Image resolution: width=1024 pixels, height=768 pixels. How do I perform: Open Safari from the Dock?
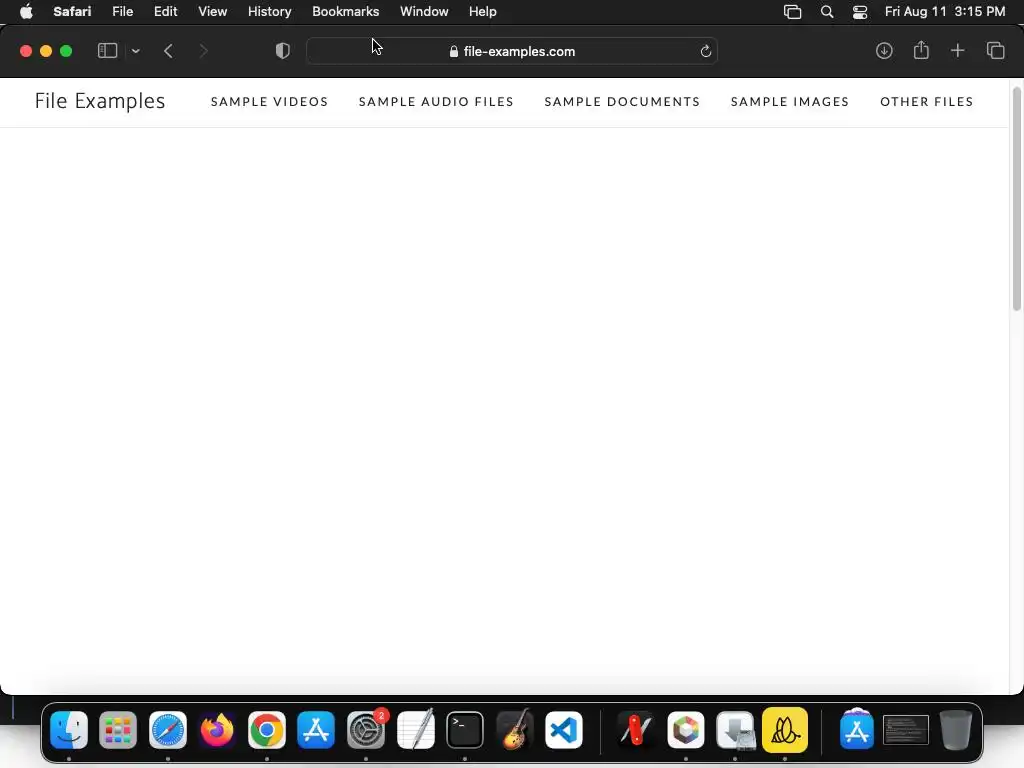(168, 729)
